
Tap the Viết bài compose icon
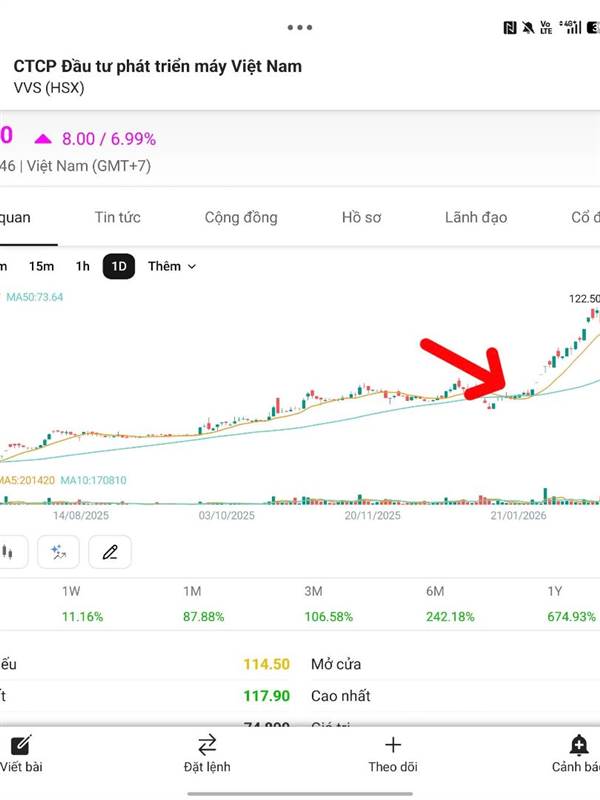[20, 745]
